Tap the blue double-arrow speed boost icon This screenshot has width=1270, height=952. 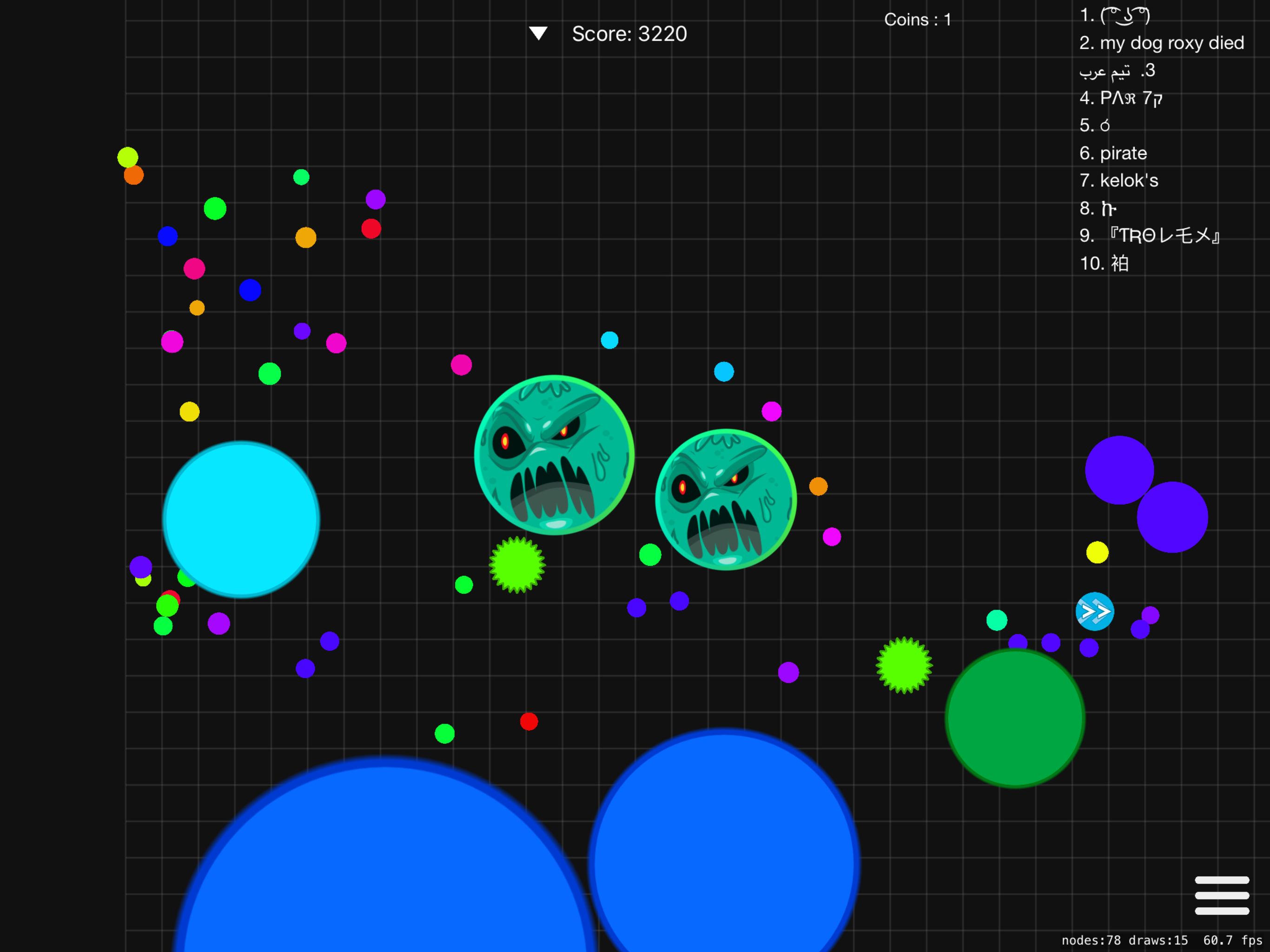coord(1094,612)
